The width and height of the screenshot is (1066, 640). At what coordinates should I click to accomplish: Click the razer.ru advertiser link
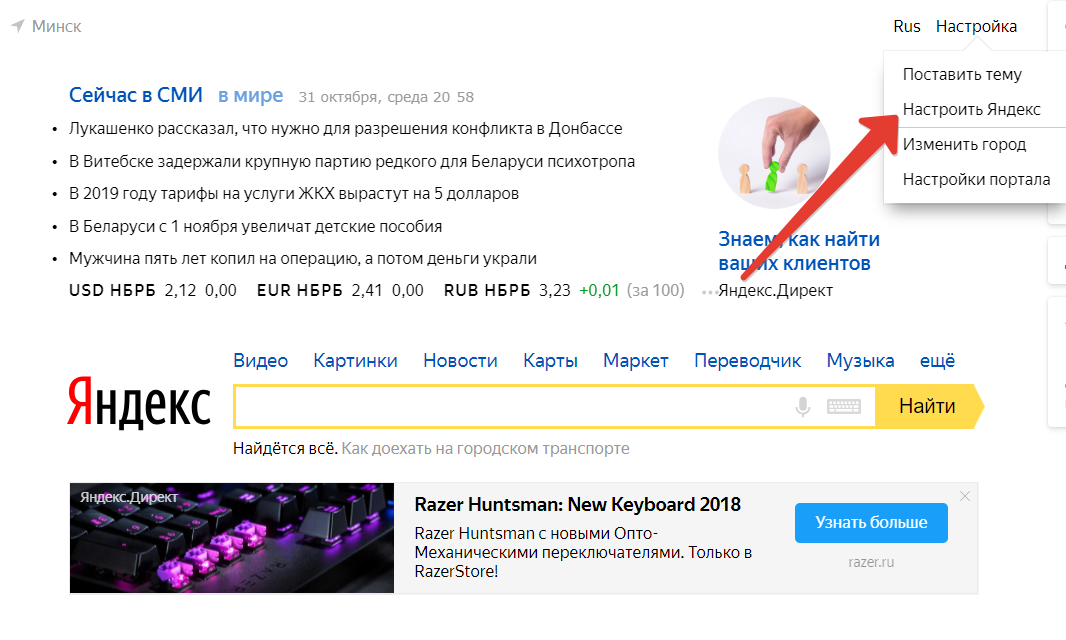point(871,562)
